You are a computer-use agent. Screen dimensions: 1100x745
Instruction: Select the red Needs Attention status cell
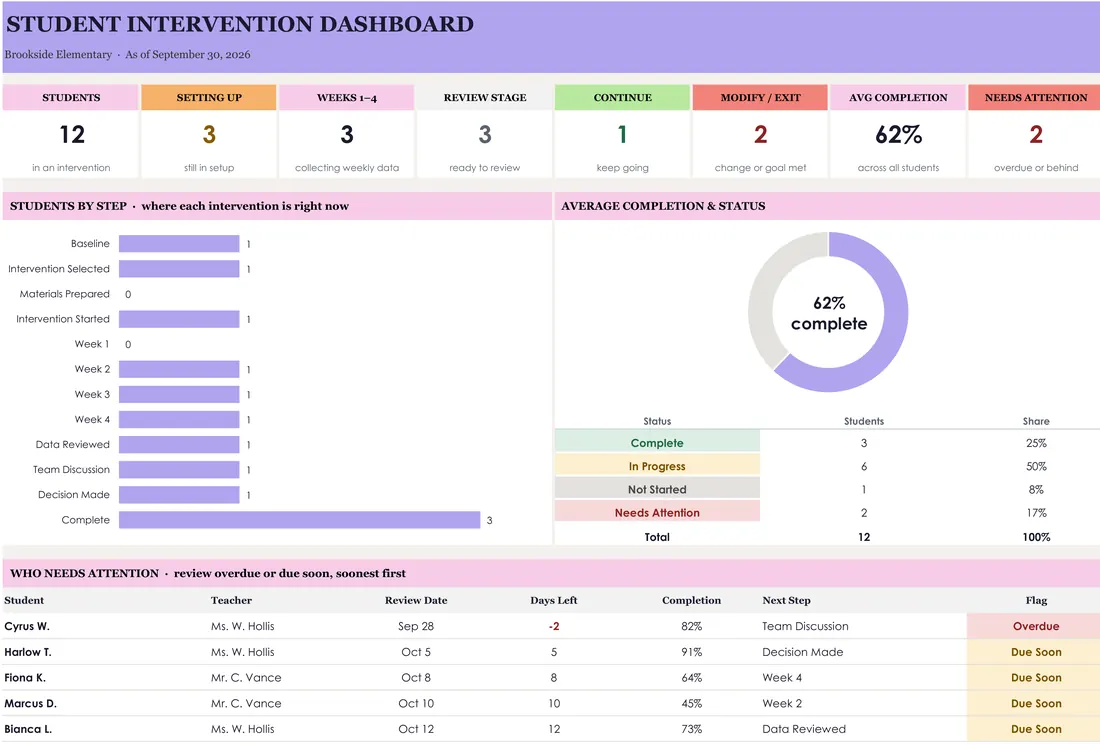(657, 512)
